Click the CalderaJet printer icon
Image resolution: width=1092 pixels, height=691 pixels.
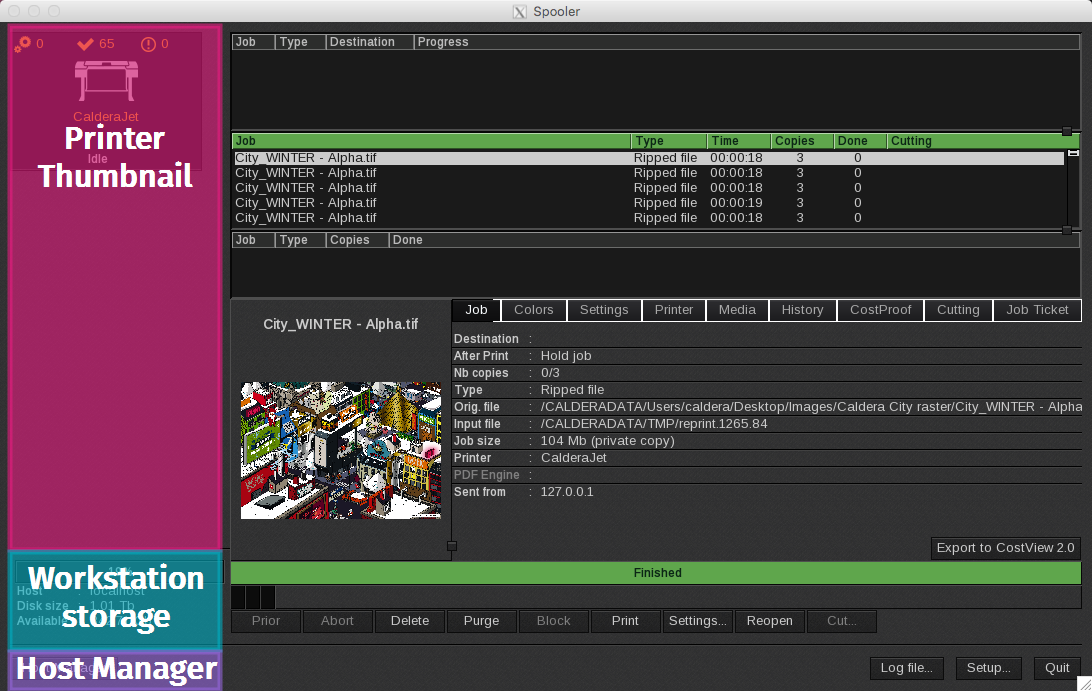pos(106,81)
